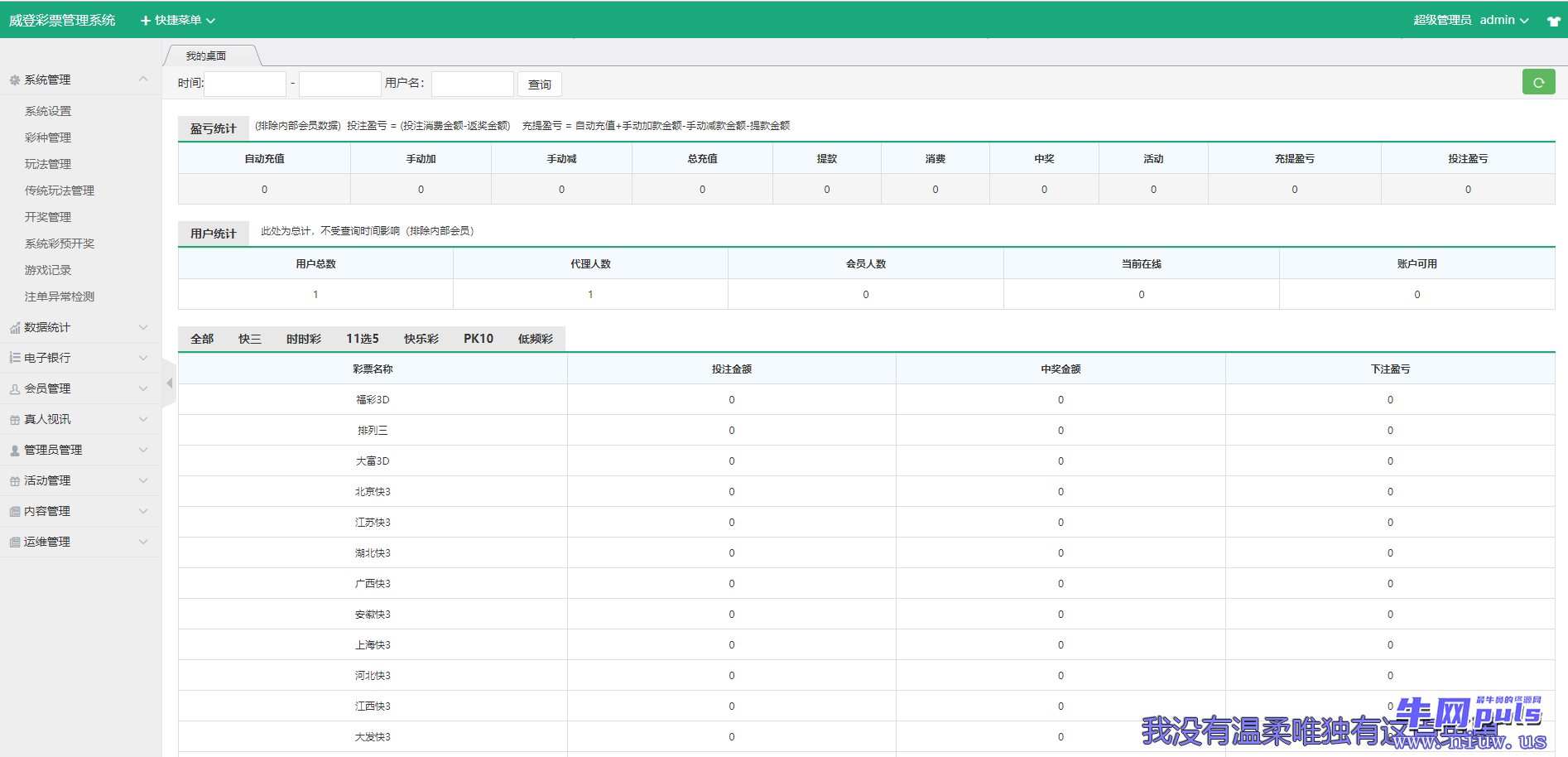Open 传统玩法管理 in the sidebar
1568x757 pixels.
(60, 190)
